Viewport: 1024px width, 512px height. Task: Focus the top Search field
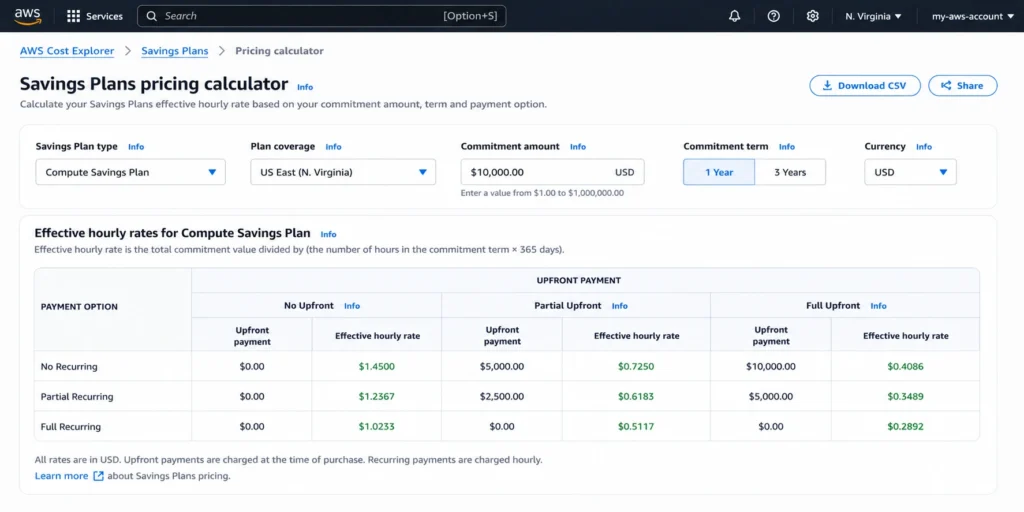(321, 16)
